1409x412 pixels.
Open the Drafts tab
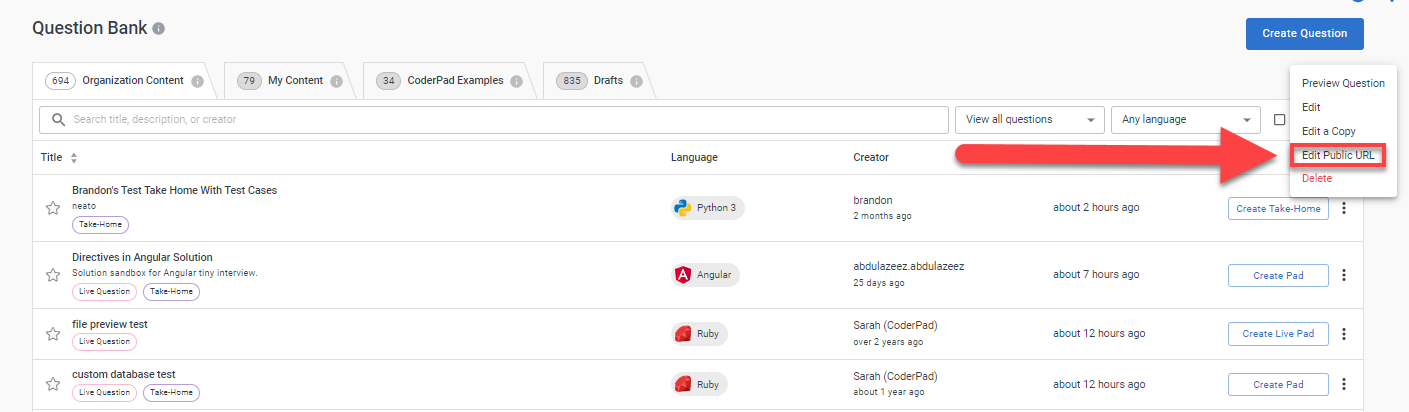[609, 81]
